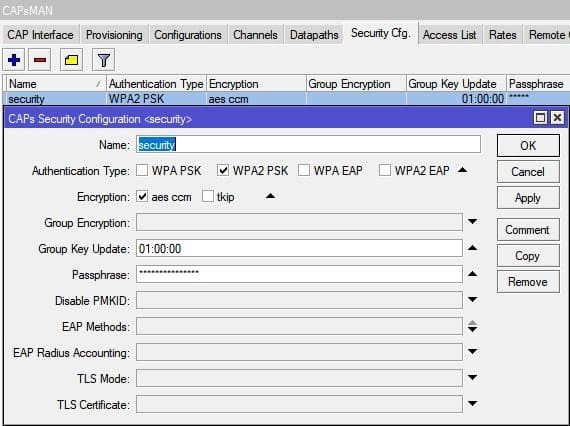The height and width of the screenshot is (426, 570).
Task: Open comment with the yellow note icon
Action: (71, 60)
